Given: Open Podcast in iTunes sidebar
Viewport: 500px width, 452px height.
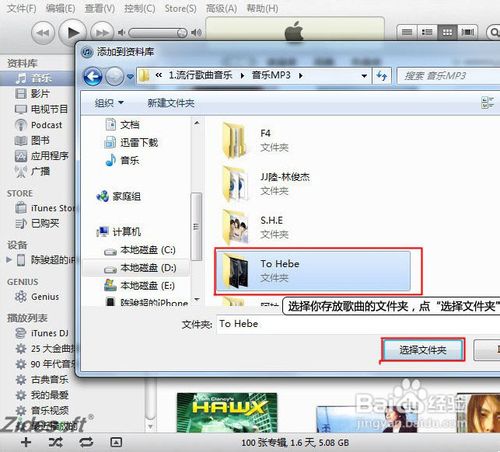Looking at the screenshot, I should coord(38,125).
